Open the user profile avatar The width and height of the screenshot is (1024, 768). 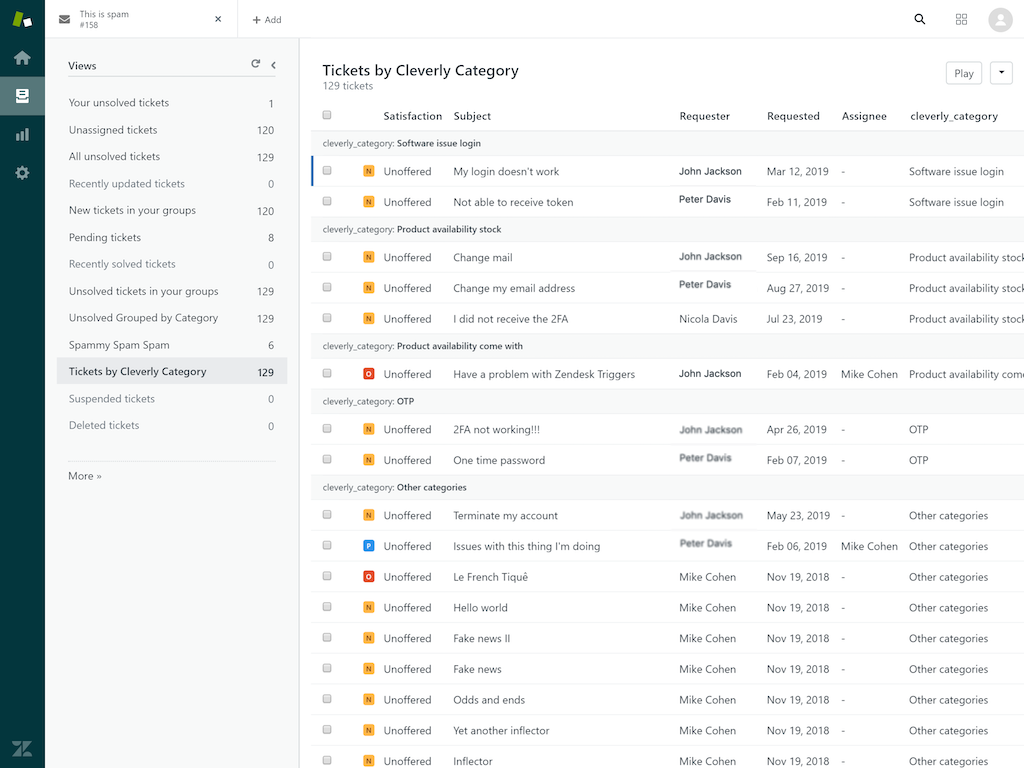(1000, 19)
